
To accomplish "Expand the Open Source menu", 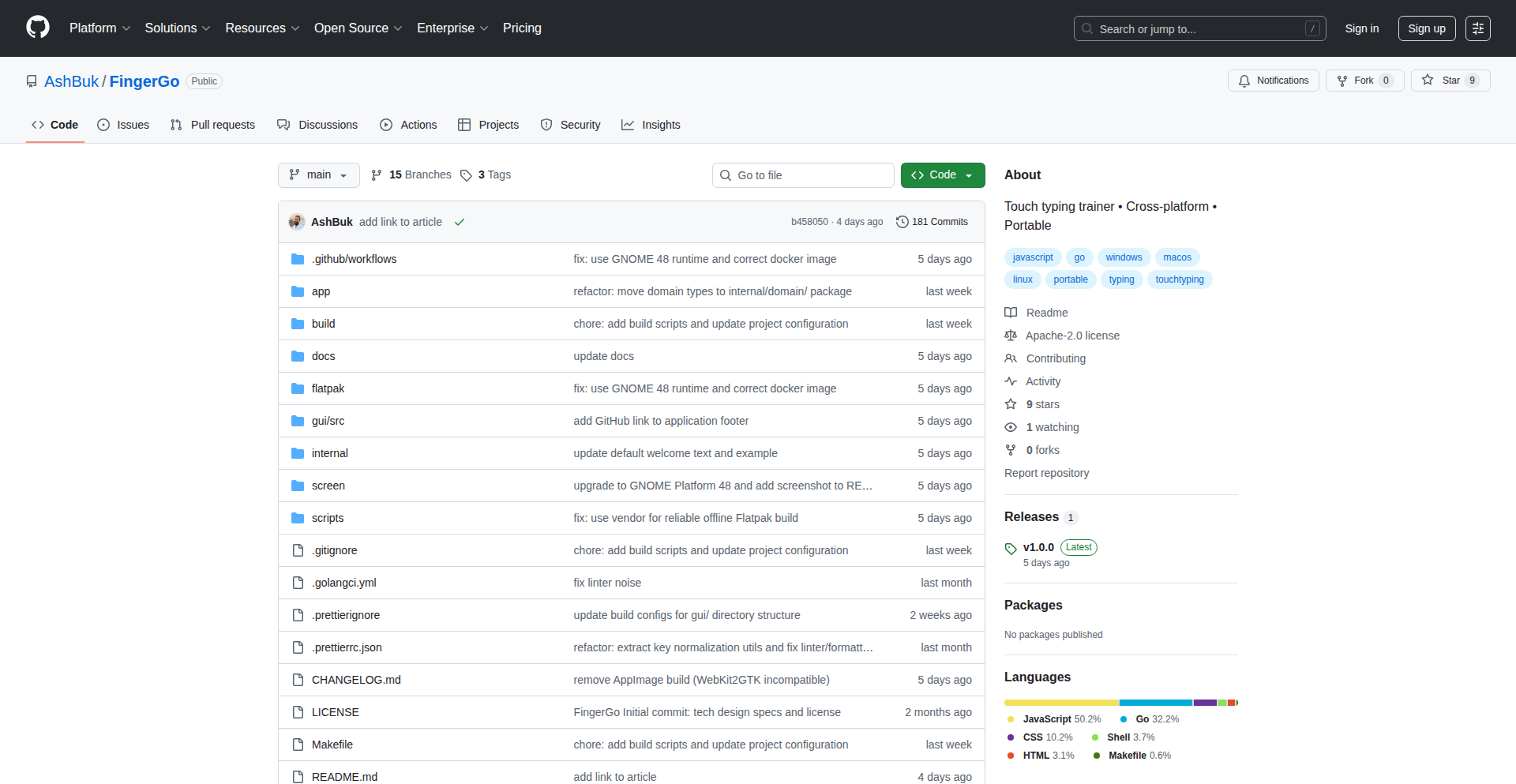I will point(358,28).
